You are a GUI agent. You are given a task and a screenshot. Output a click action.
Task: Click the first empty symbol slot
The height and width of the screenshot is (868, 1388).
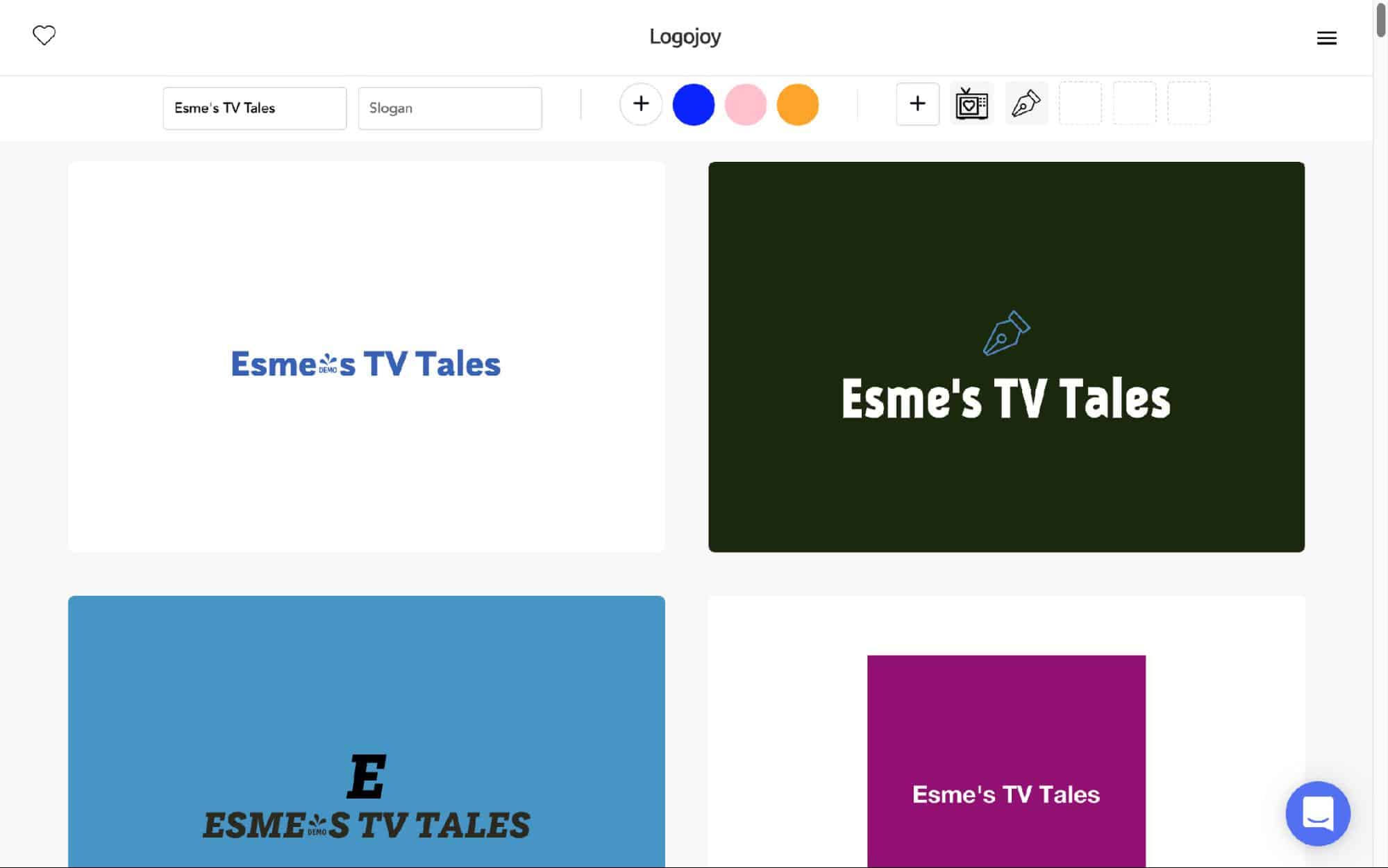[1080, 103]
